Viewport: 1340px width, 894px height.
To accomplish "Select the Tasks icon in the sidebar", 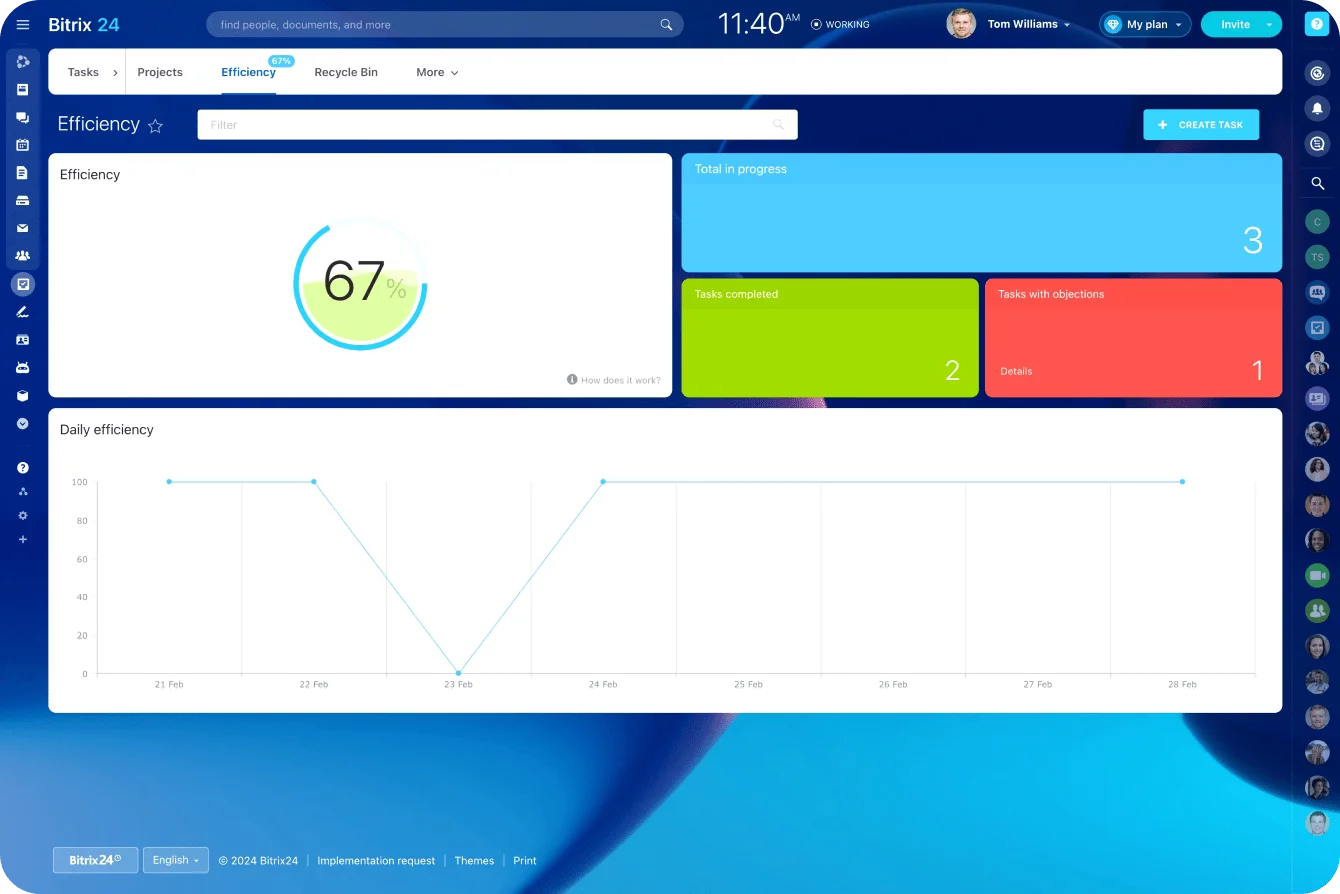I will tap(22, 284).
